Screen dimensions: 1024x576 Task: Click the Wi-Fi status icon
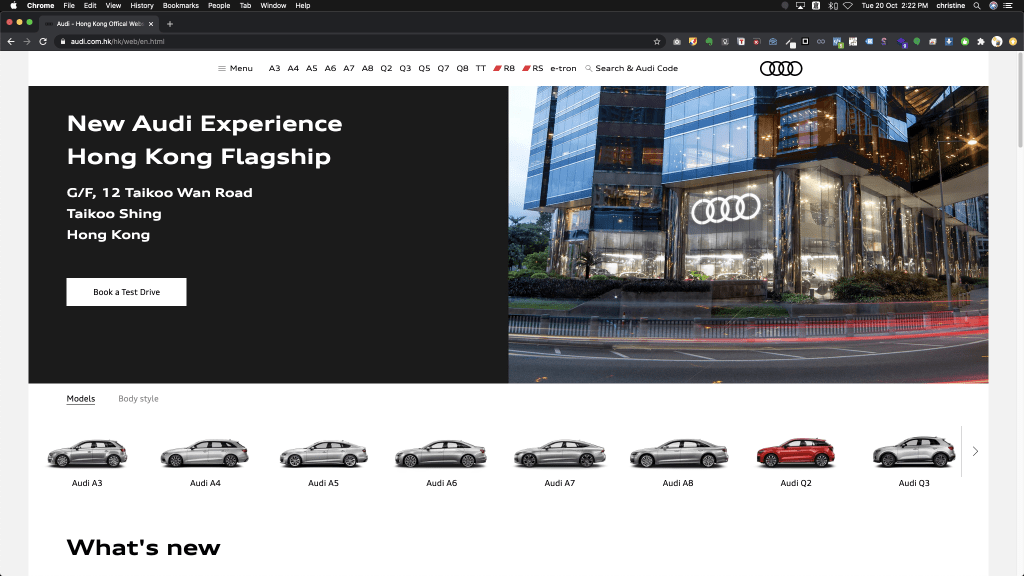pyautogui.click(x=848, y=5)
